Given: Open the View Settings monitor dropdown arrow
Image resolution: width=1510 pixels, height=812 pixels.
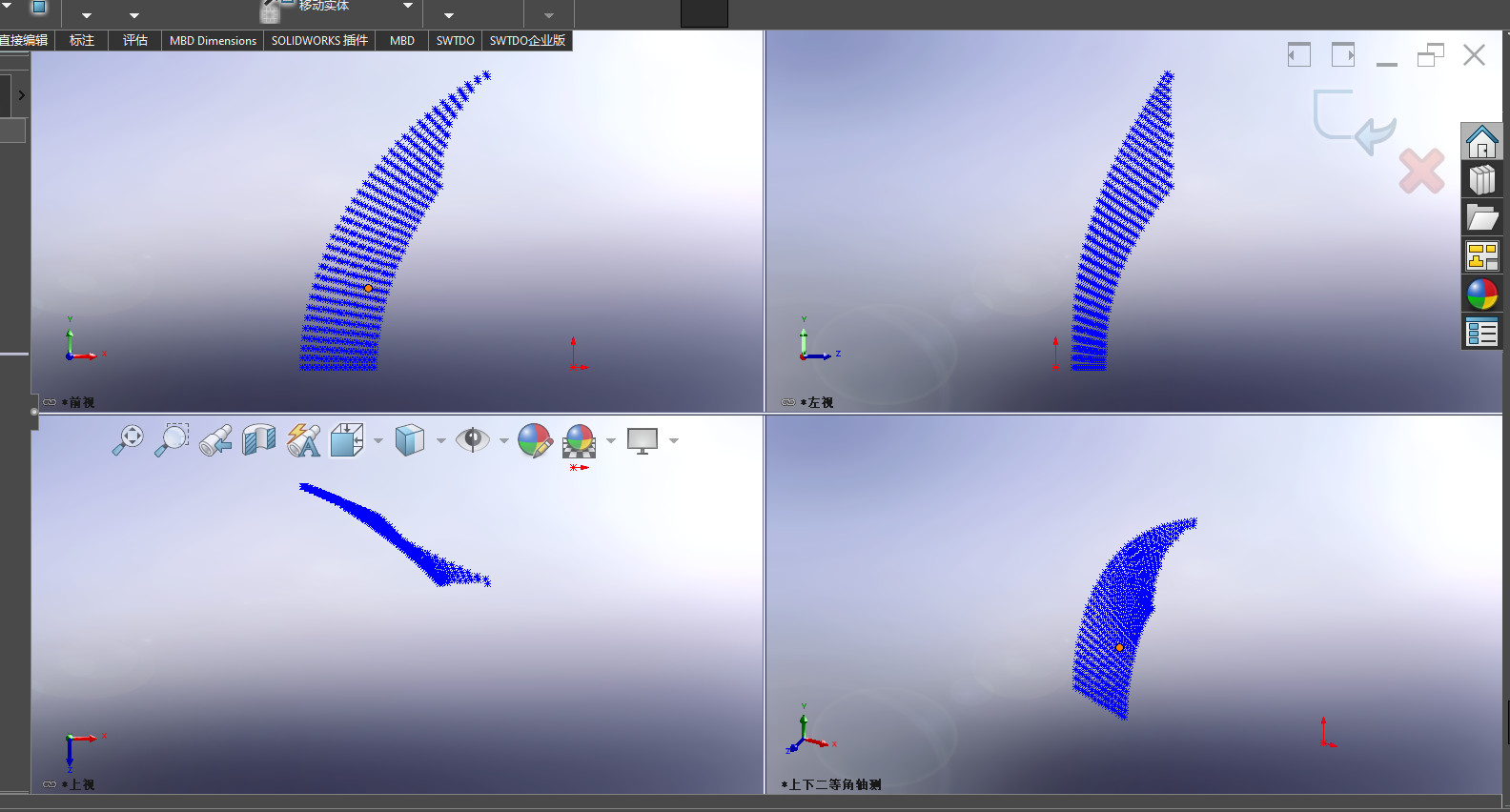Looking at the screenshot, I should pyautogui.click(x=674, y=440).
